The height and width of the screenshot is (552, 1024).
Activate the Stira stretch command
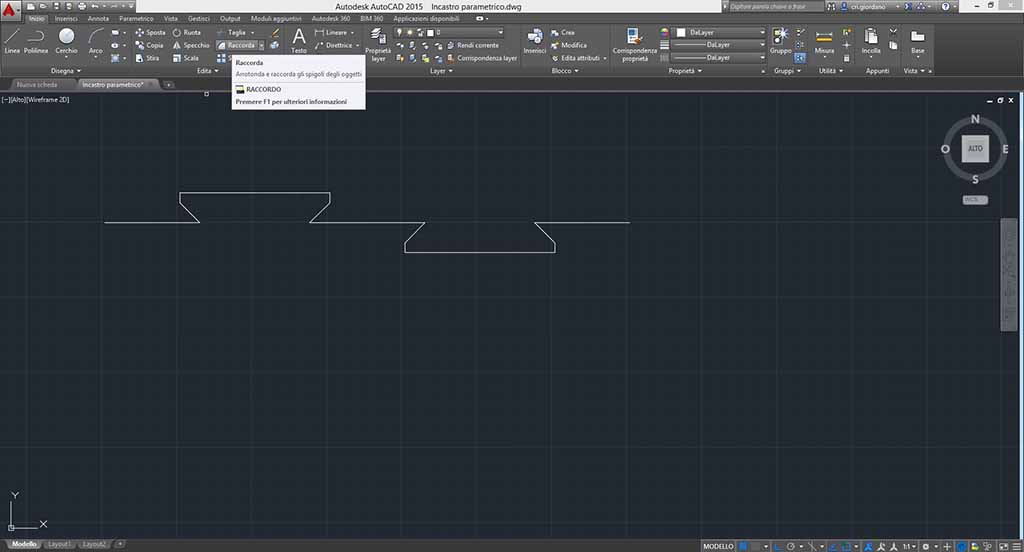[x=148, y=58]
